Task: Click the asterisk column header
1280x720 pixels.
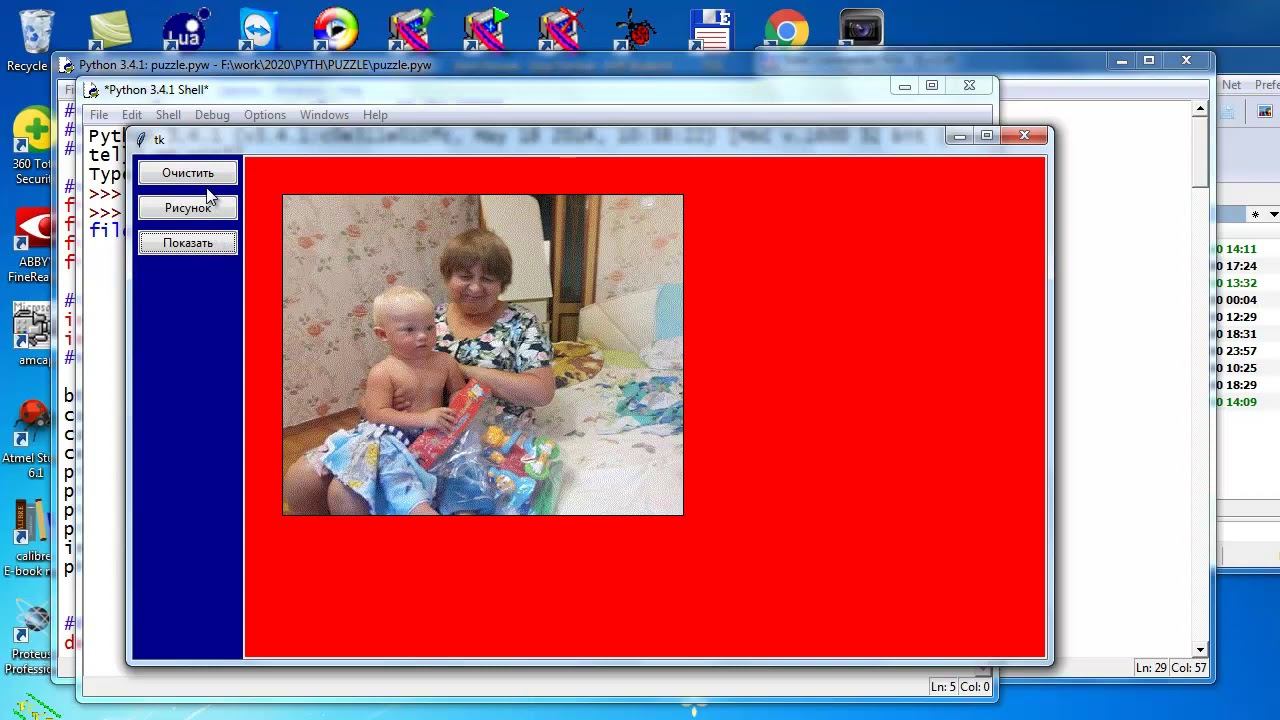Action: (x=1255, y=214)
